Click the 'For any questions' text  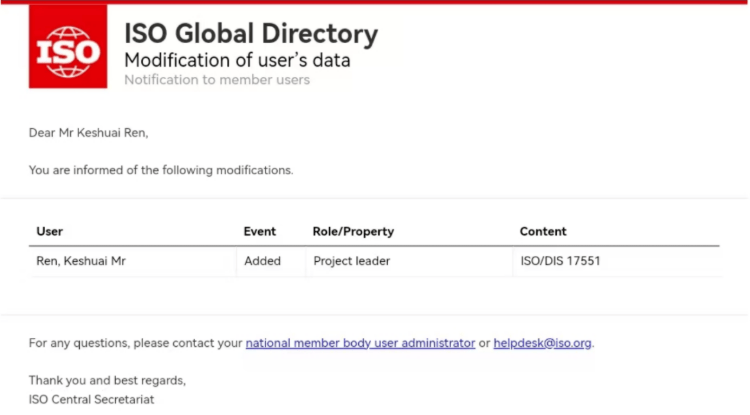(x=135, y=343)
